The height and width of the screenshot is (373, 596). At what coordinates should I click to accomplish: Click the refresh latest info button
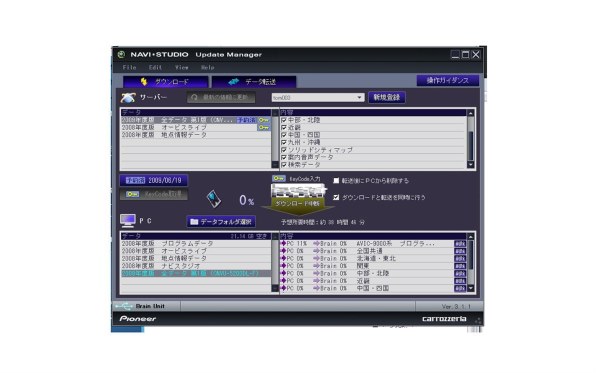click(221, 97)
